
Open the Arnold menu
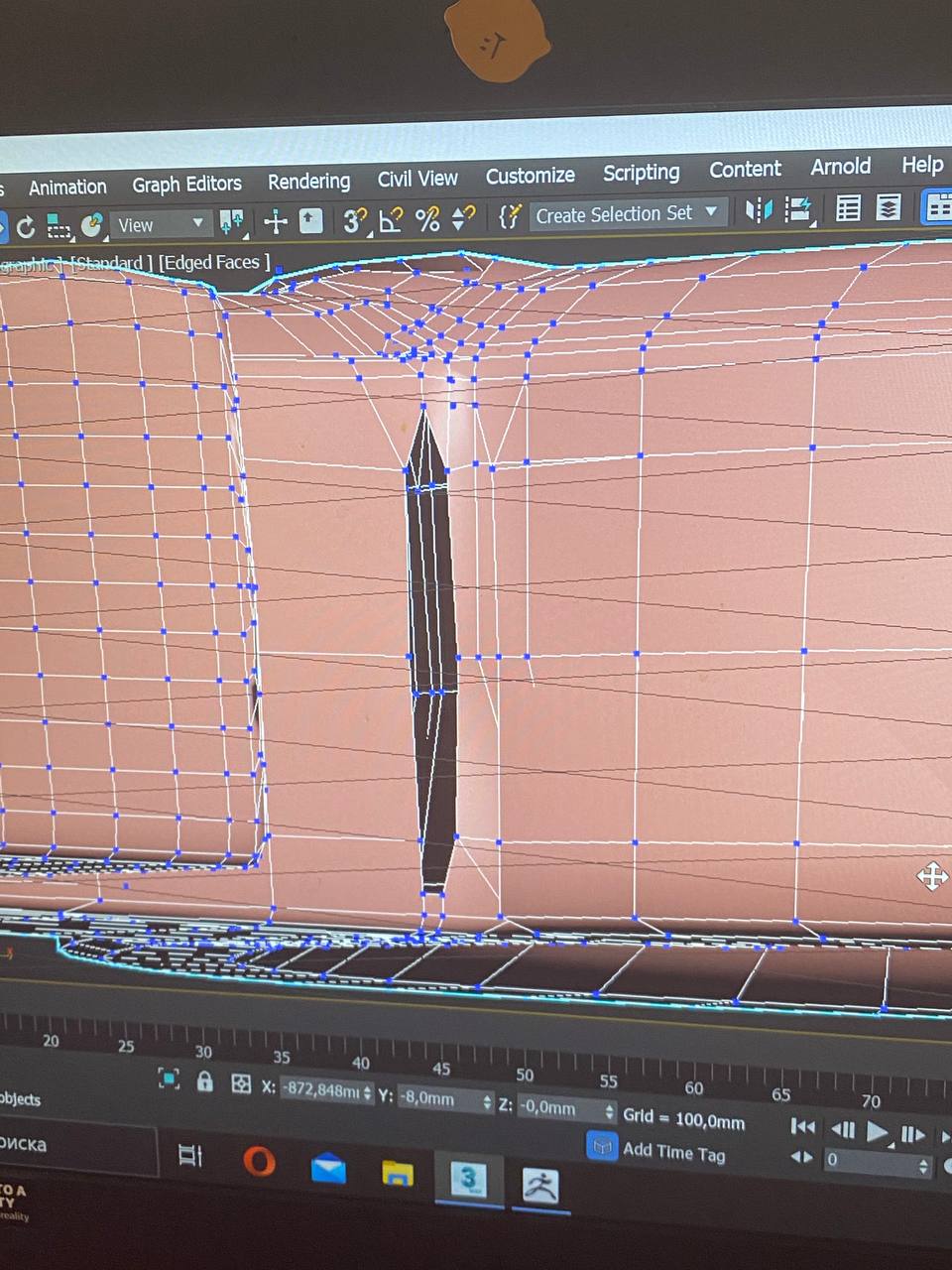tap(841, 166)
